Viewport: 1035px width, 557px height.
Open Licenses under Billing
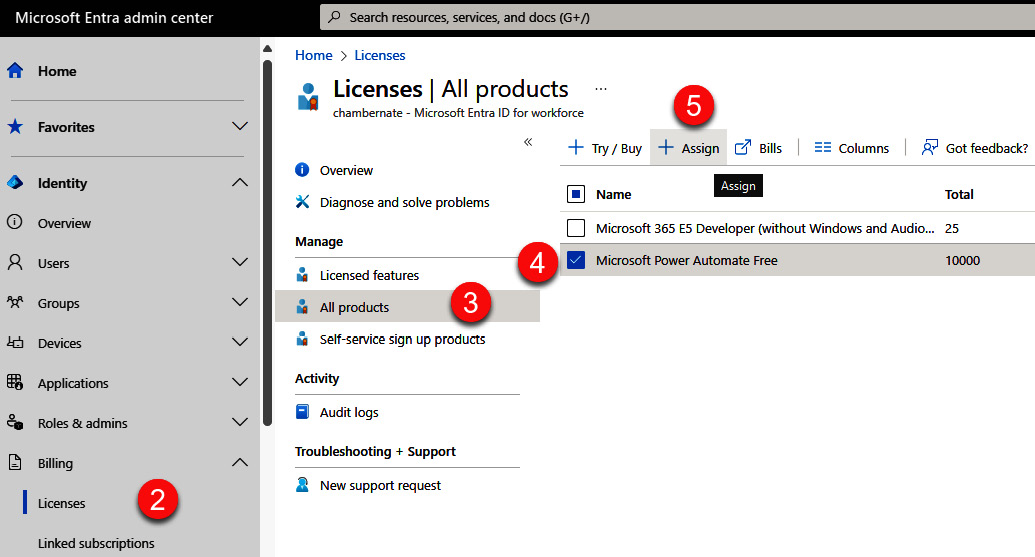pyautogui.click(x=61, y=503)
